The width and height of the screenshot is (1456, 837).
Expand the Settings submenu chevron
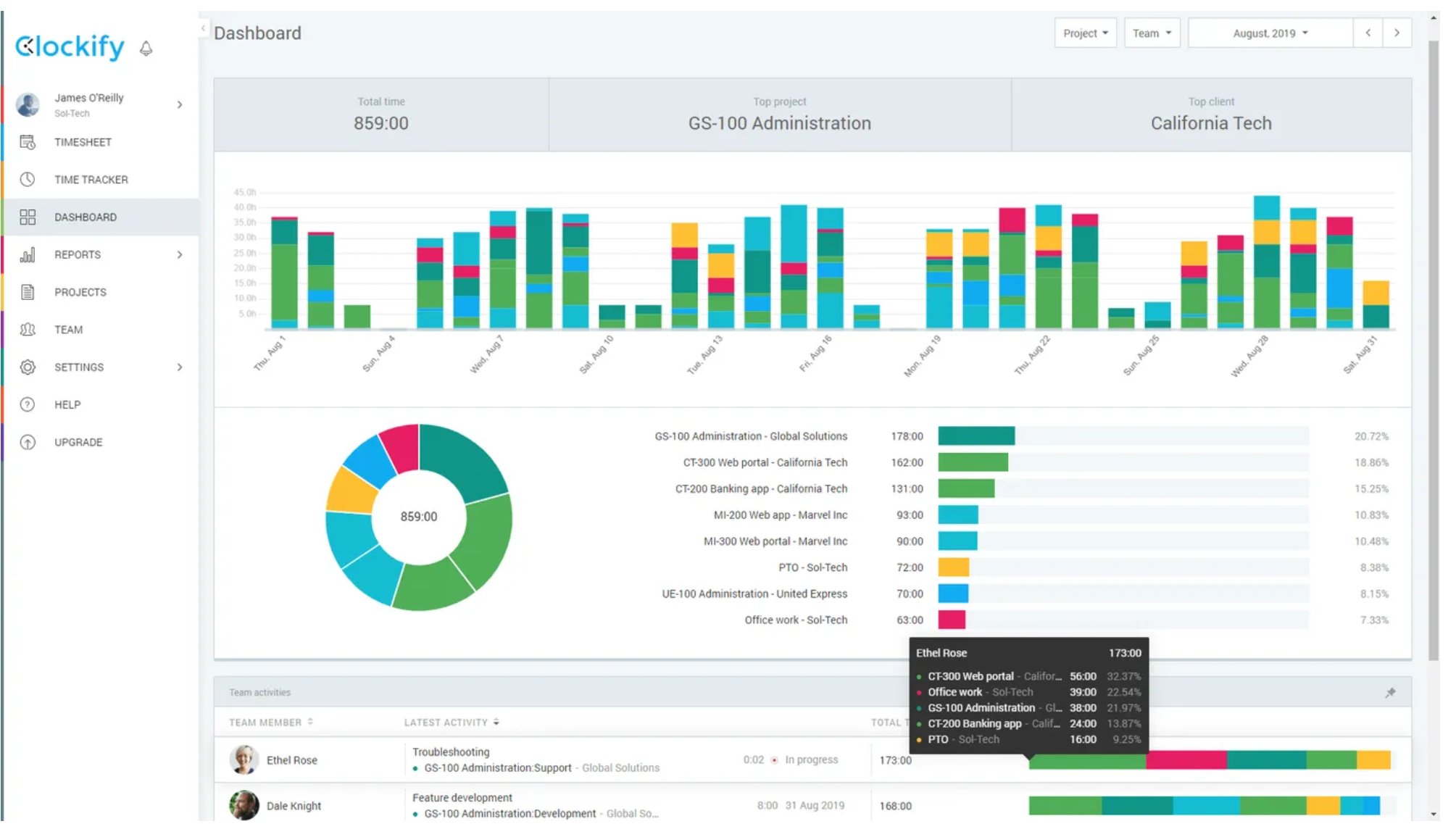click(x=180, y=367)
